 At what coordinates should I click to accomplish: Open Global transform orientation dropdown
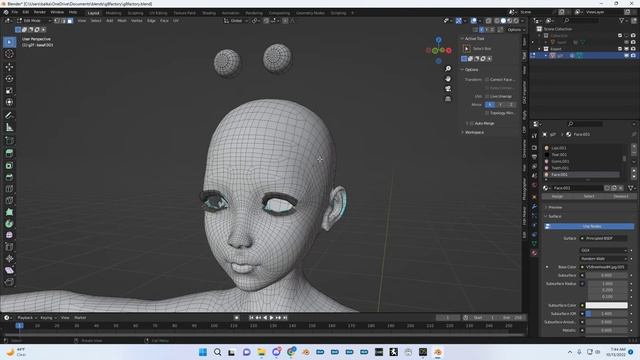click(x=236, y=20)
